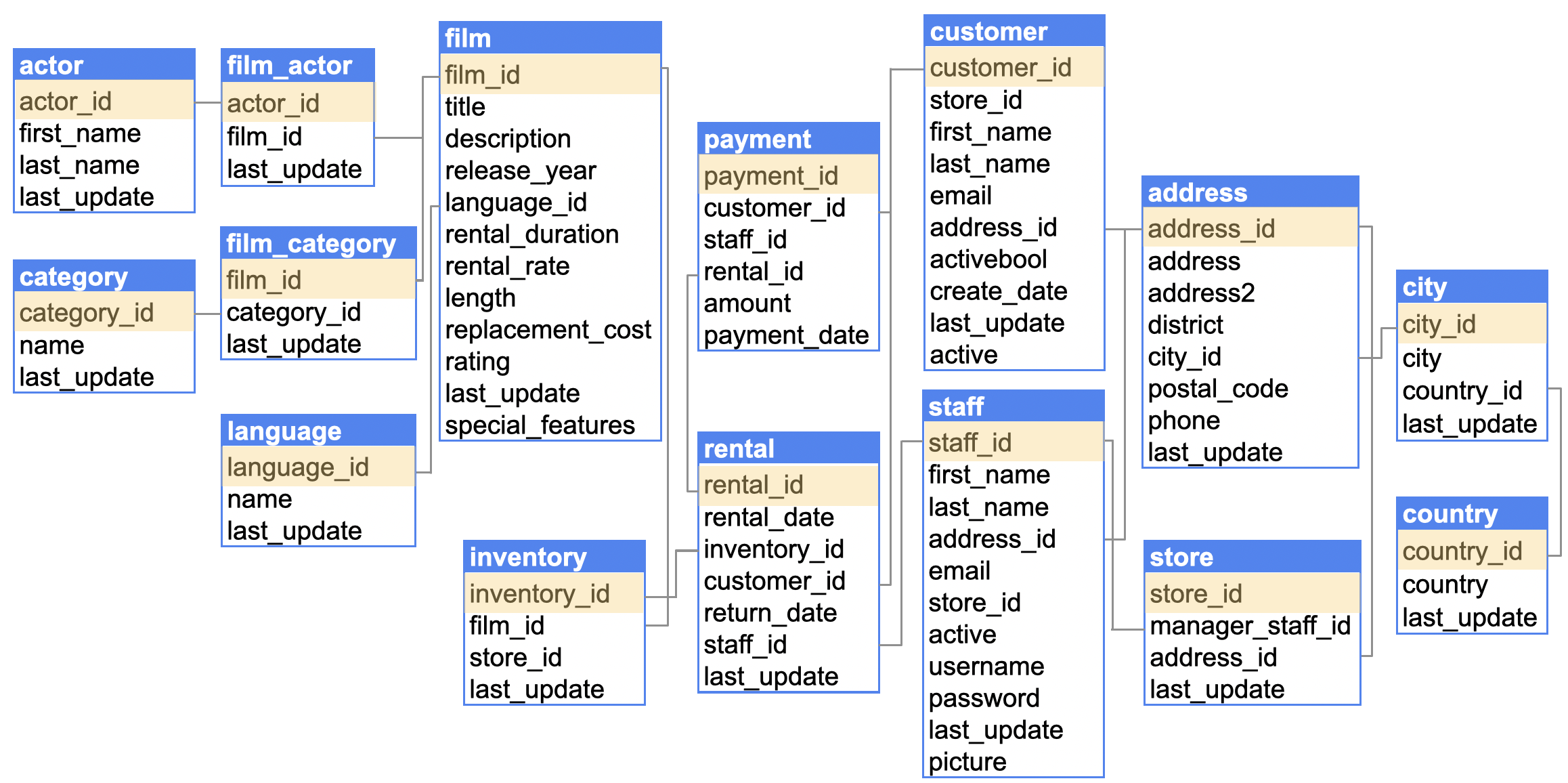This screenshot has width=1568, height=783.
Task: Select manager_staff_id field in store table
Action: [1250, 626]
